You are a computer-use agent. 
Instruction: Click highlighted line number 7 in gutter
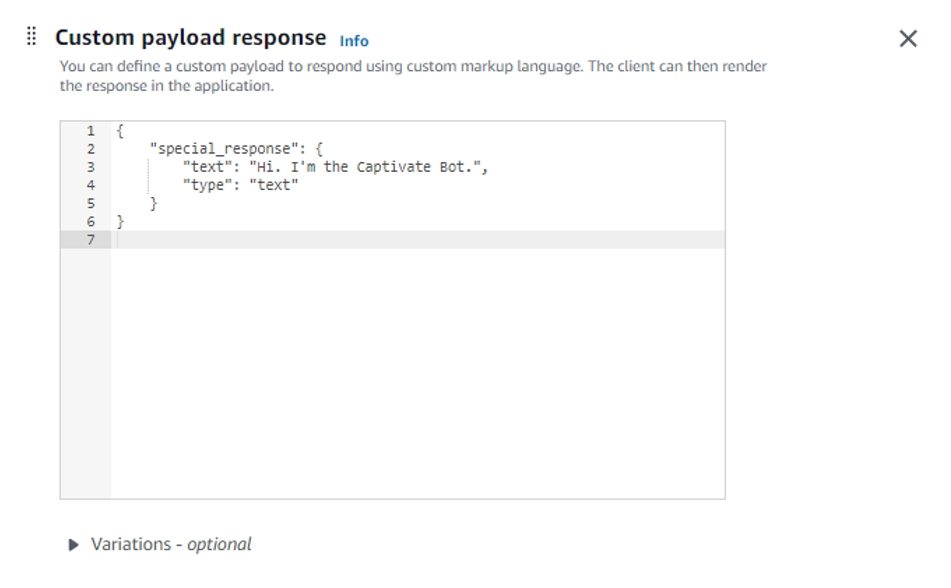(90, 239)
